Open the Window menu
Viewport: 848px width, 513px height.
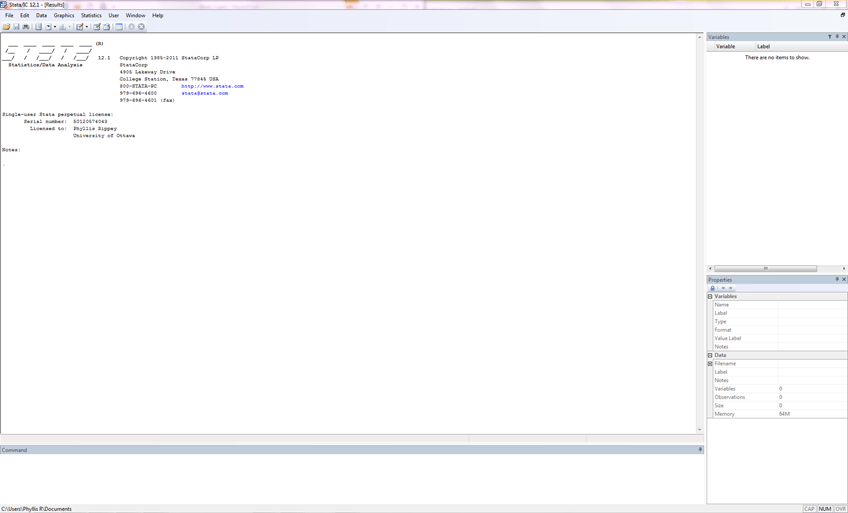pyautogui.click(x=135, y=15)
